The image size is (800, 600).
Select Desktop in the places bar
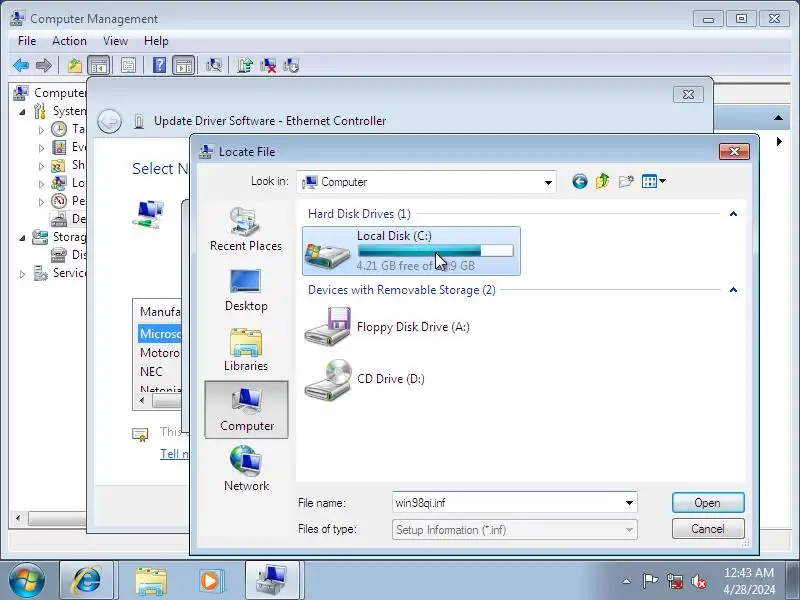[246, 290]
